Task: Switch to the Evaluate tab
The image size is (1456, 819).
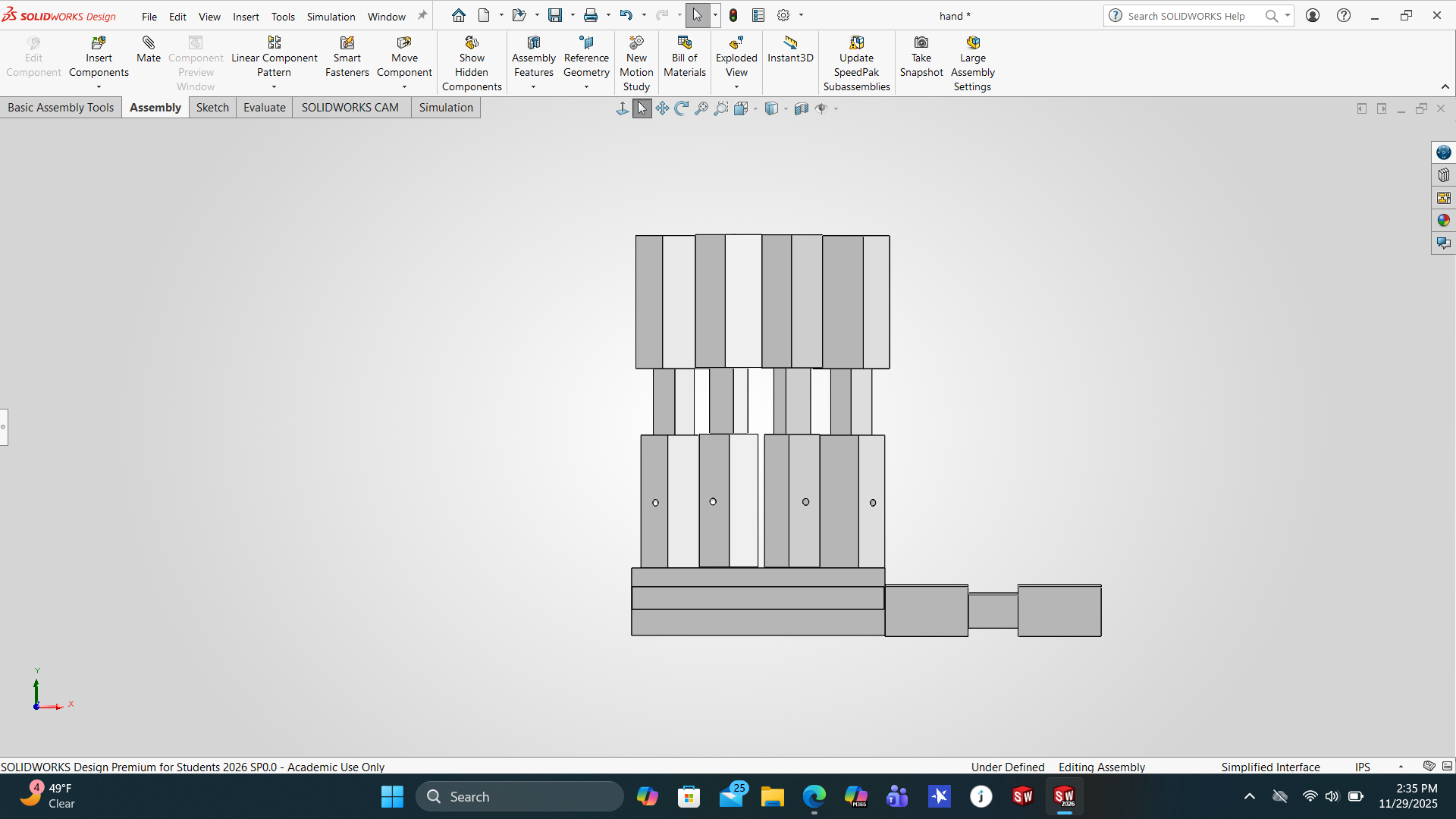Action: tap(264, 108)
